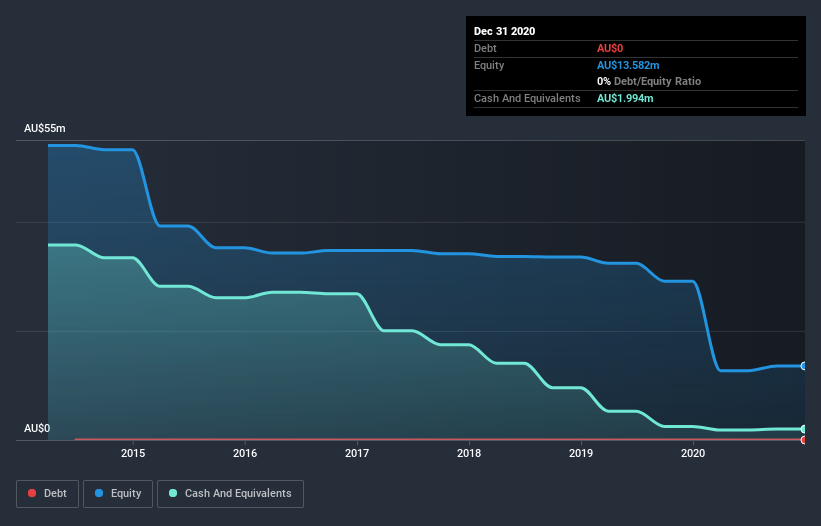Viewport: 821px width, 526px height.
Task: Click the 2020 x-axis label
Action: pyautogui.click(x=693, y=453)
